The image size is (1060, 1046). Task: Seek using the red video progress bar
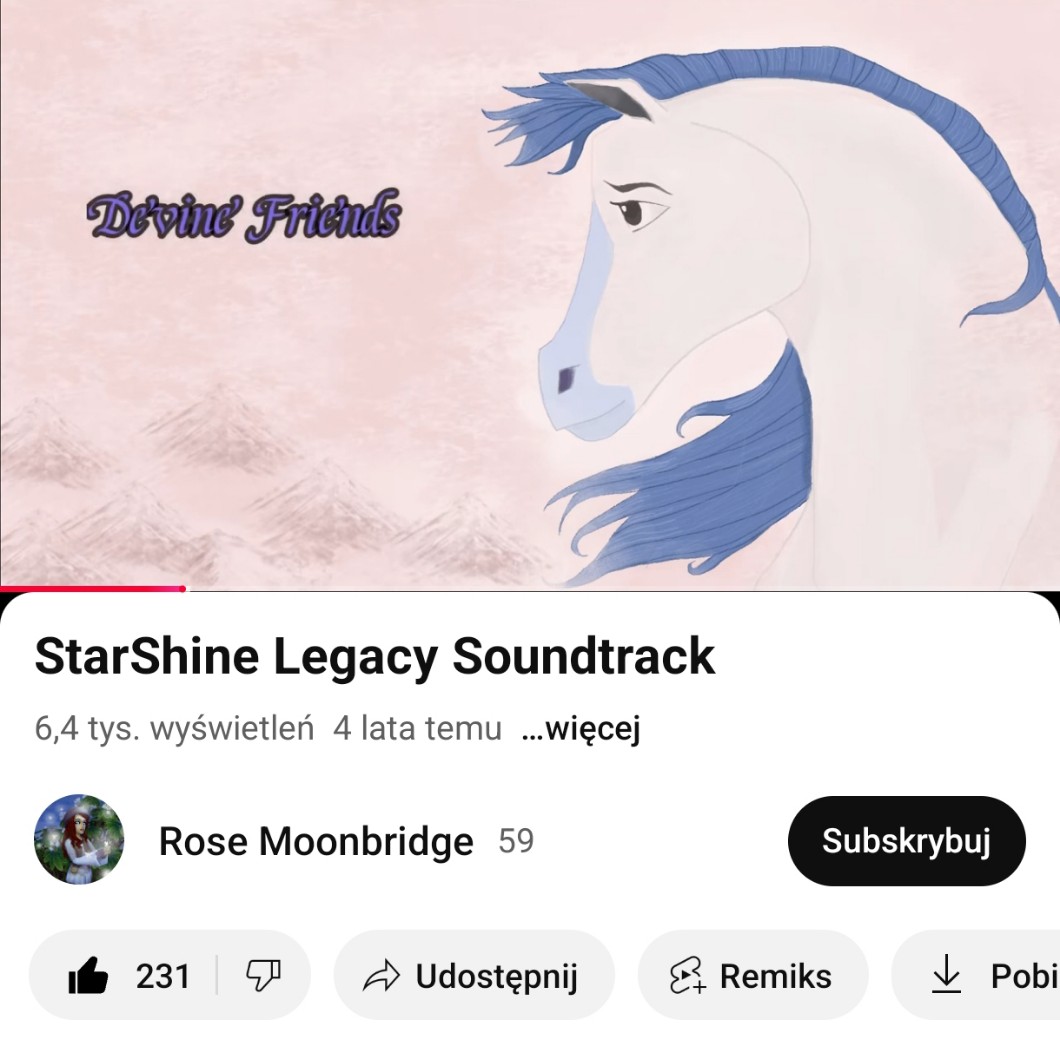(93, 589)
